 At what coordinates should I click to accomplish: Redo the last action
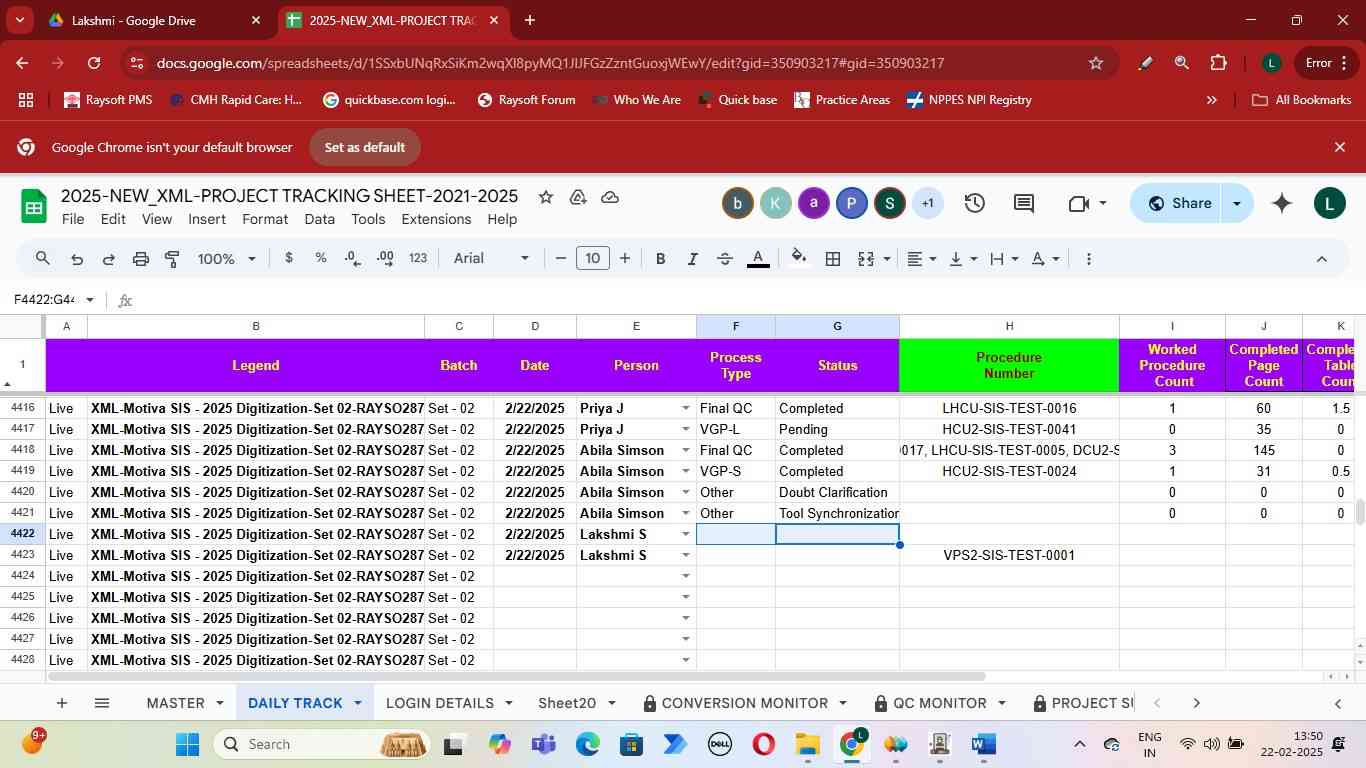coord(108,259)
